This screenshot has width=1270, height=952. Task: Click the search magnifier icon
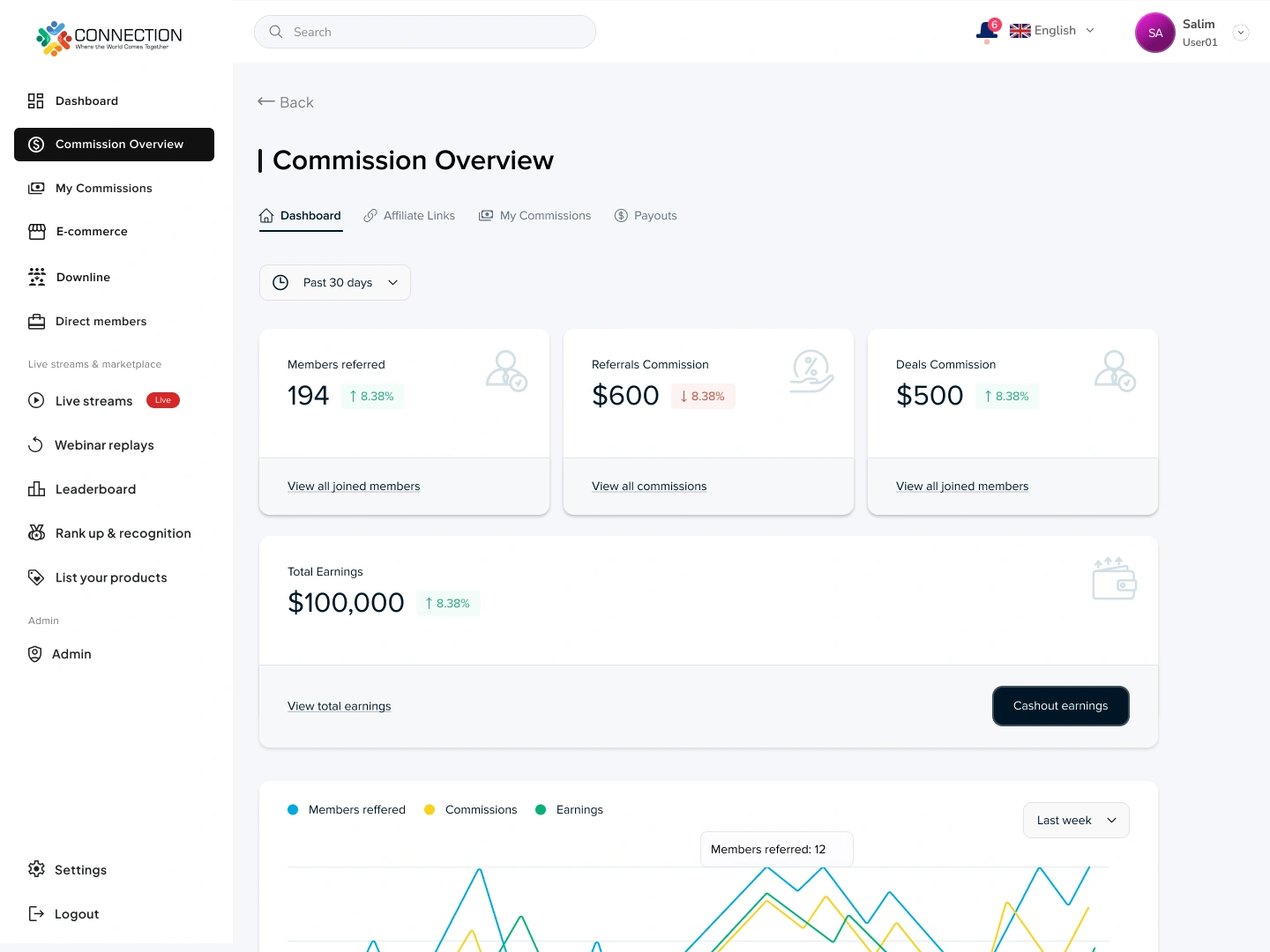click(x=276, y=32)
